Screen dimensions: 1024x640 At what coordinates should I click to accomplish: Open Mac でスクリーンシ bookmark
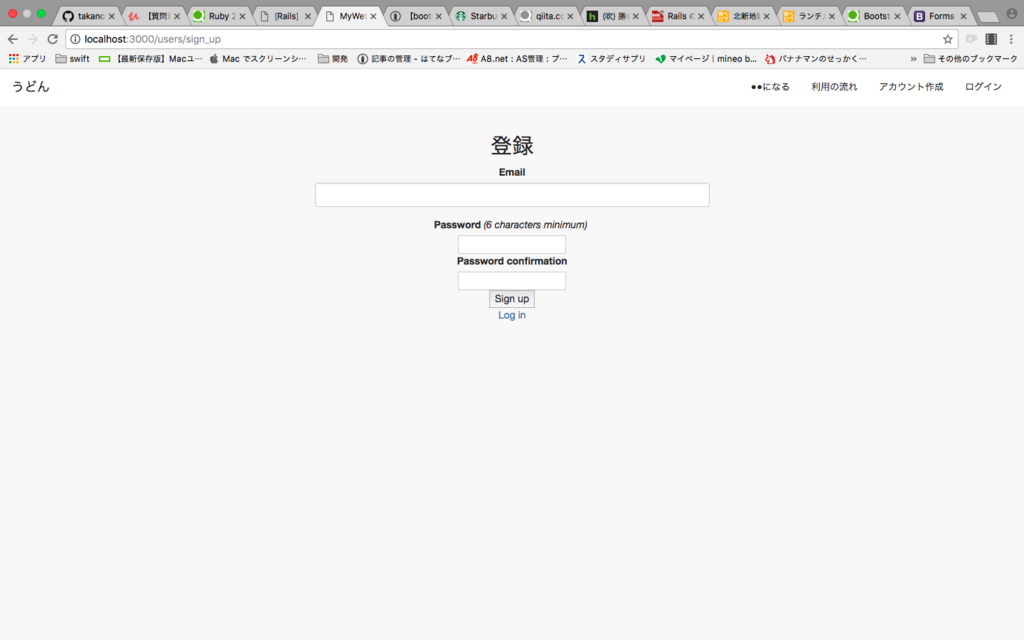(x=257, y=59)
